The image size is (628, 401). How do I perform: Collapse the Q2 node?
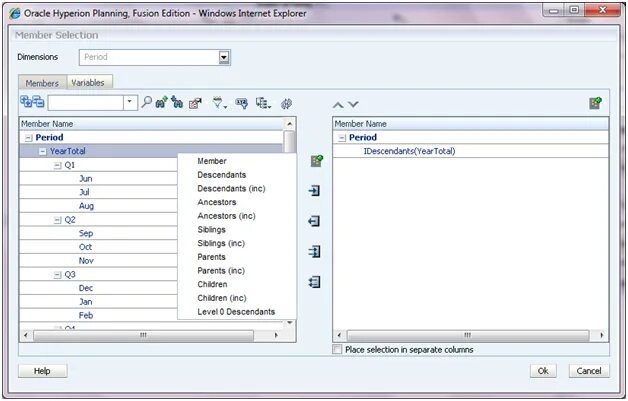click(x=57, y=220)
